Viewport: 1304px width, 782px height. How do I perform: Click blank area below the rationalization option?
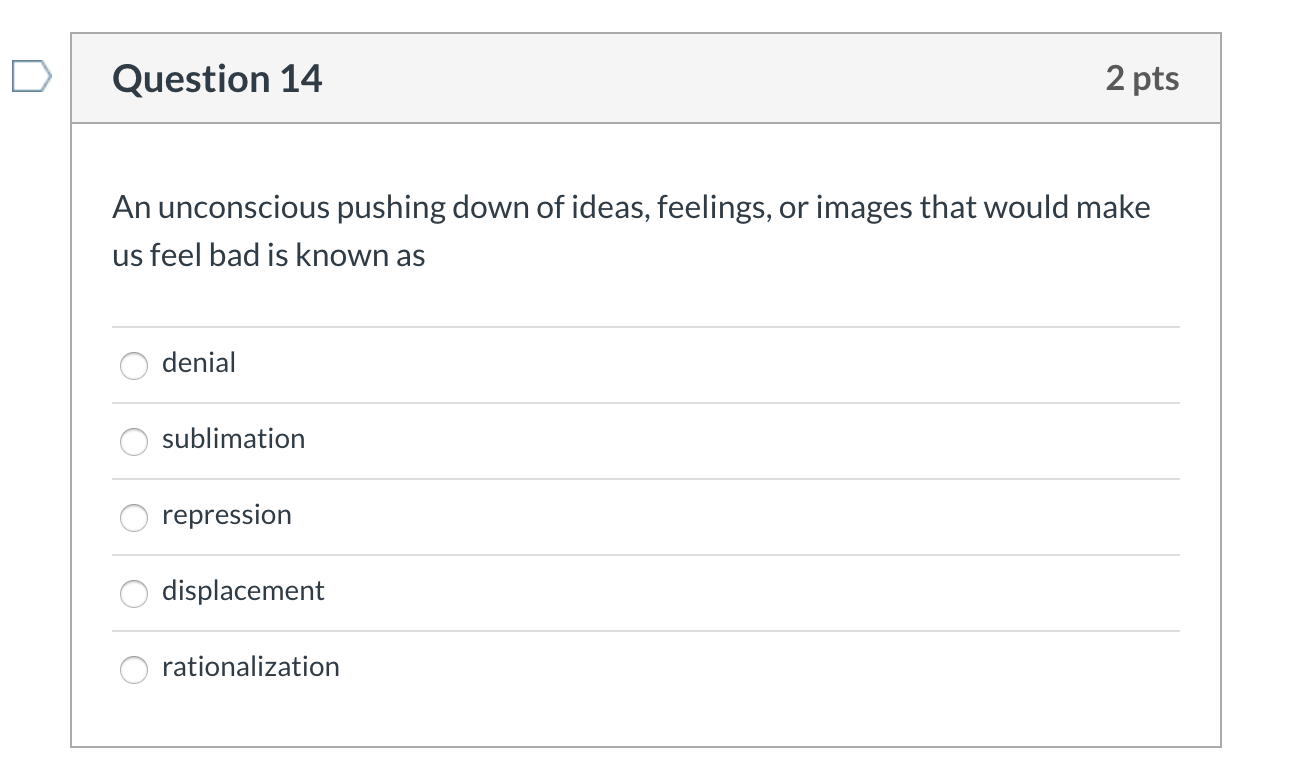[645, 716]
